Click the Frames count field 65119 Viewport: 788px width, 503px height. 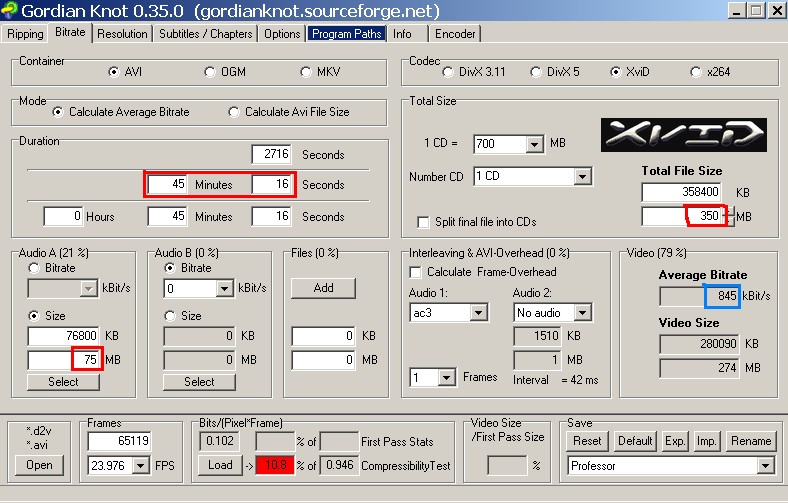pos(120,441)
